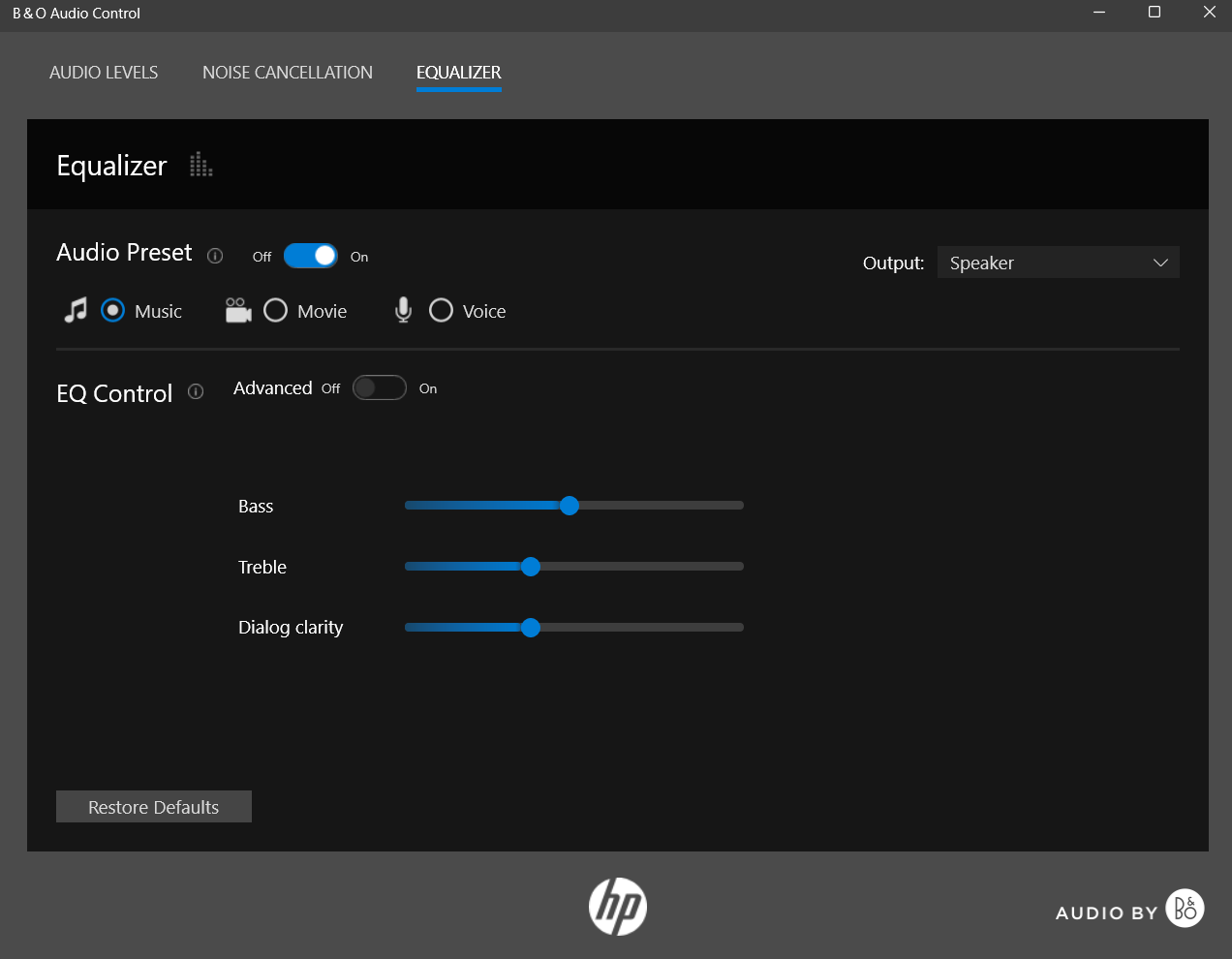Select the Voice preset radio button

(441, 310)
